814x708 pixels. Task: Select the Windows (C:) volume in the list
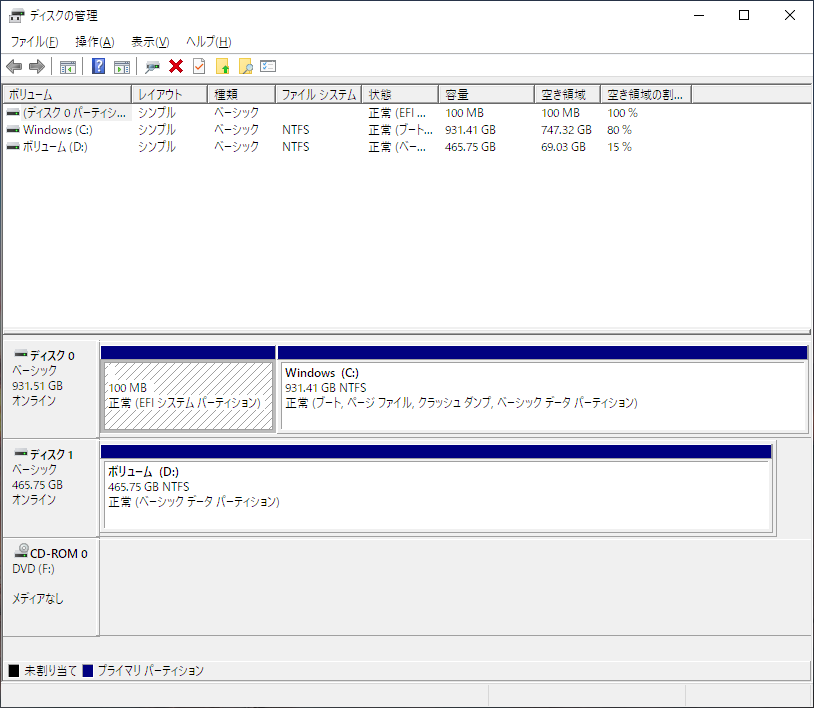click(x=58, y=130)
